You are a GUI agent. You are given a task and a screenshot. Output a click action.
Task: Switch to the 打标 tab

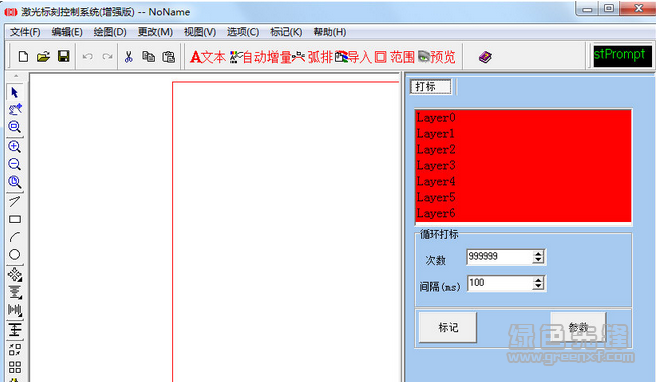point(430,87)
